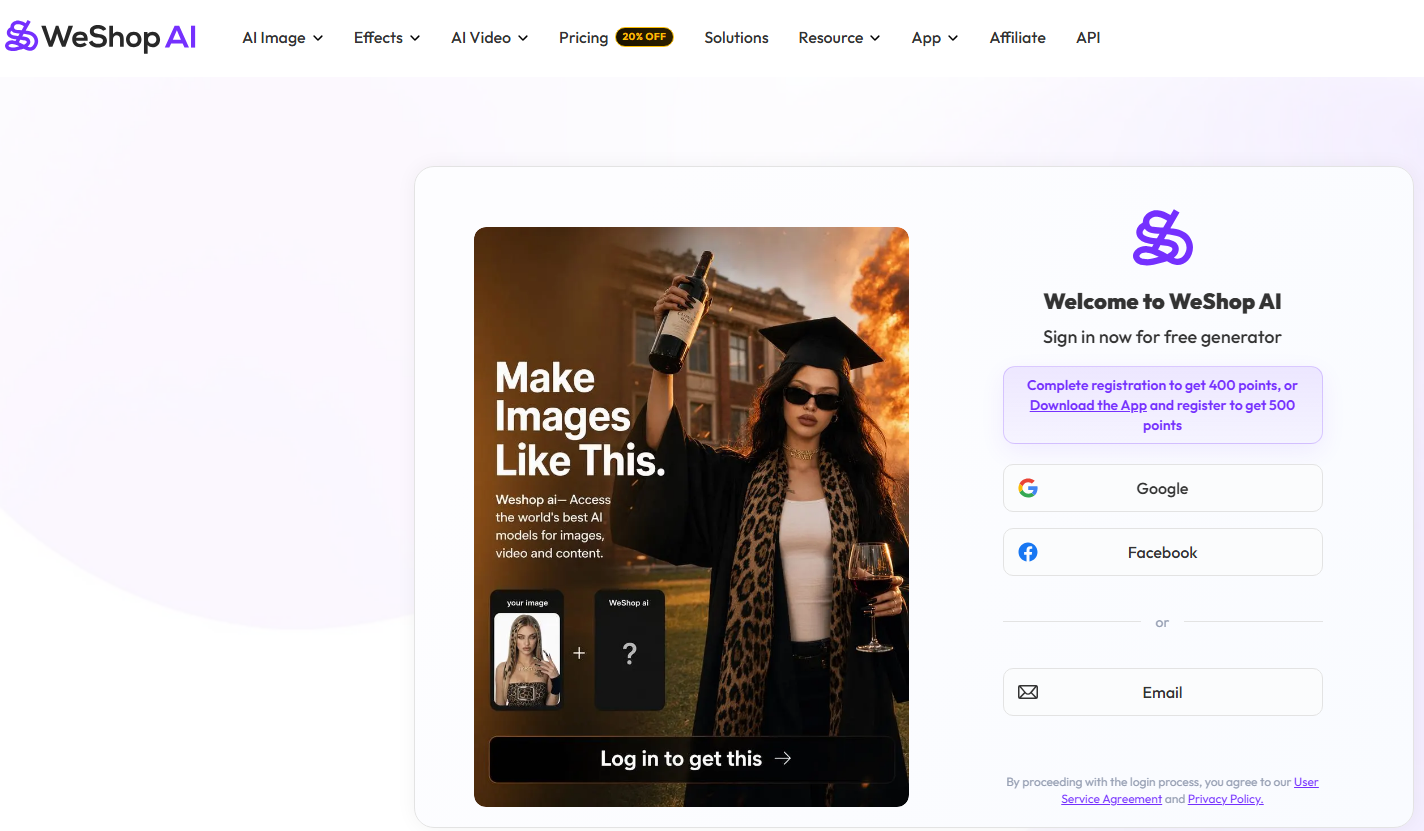Click the 'Make Images Like This.' headline
The width and height of the screenshot is (1424, 831).
pos(580,420)
